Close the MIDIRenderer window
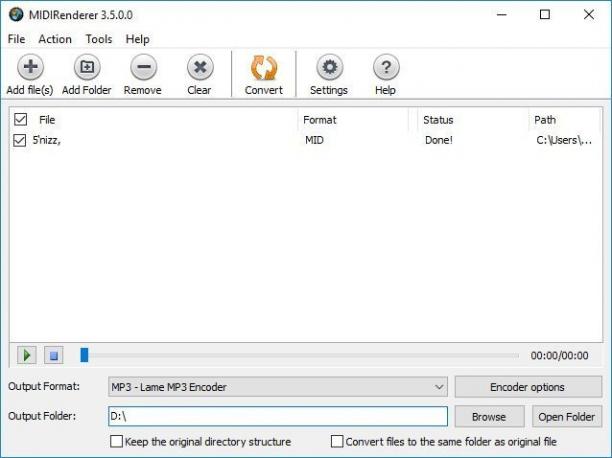 click(589, 15)
